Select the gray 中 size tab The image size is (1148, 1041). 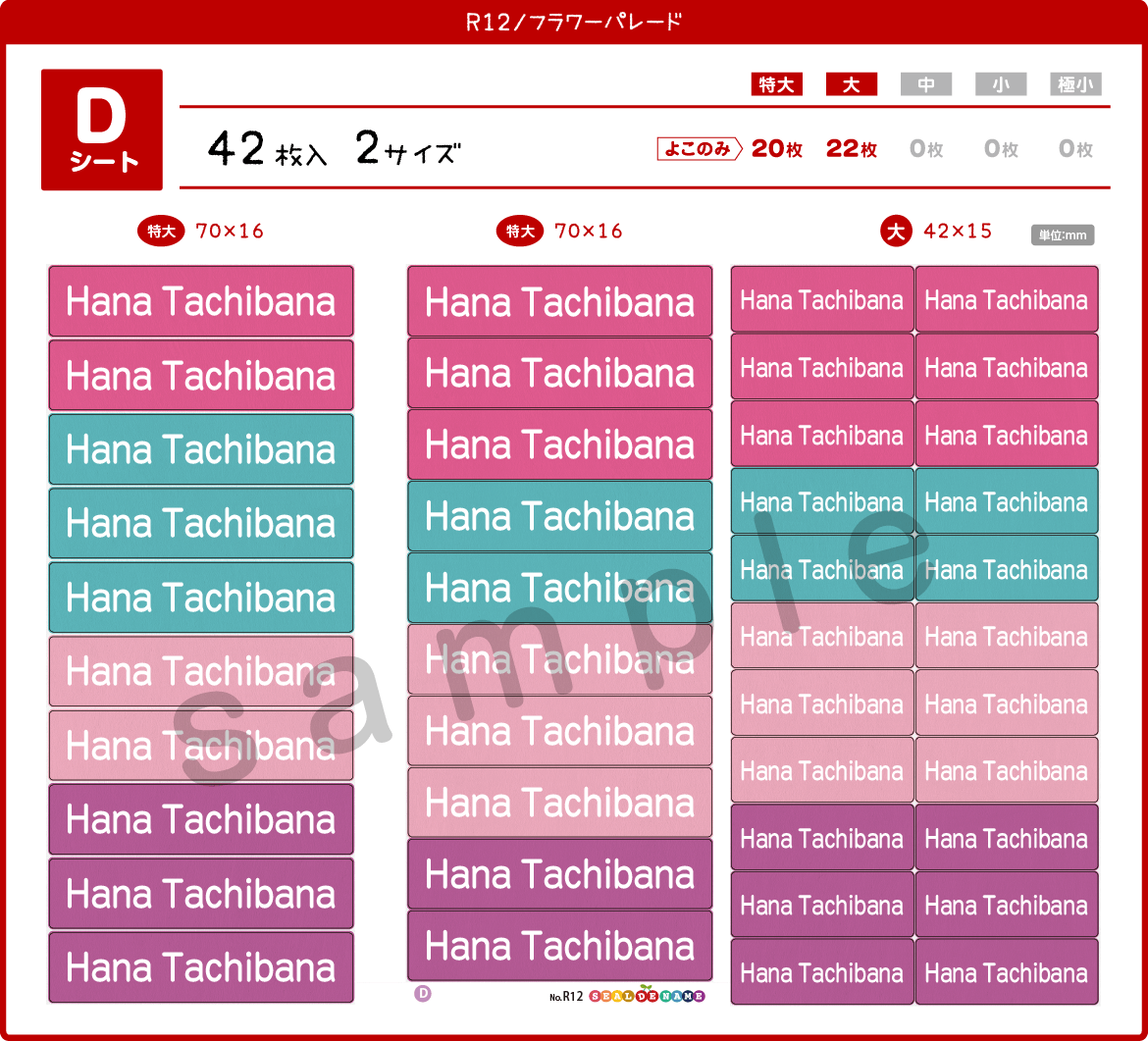(x=926, y=84)
